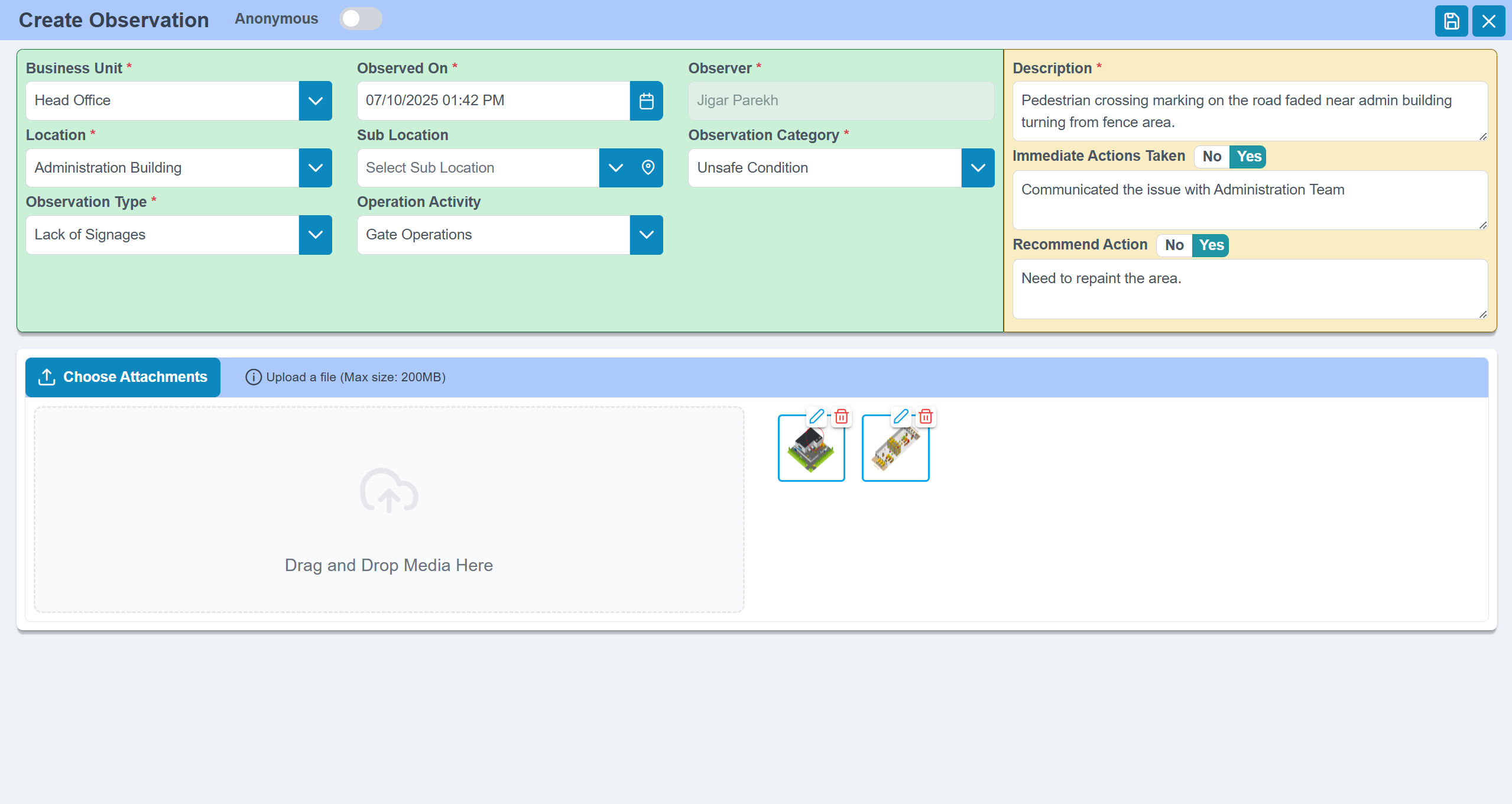1512x804 pixels.
Task: Expand the Business Unit dropdown
Action: [x=315, y=101]
